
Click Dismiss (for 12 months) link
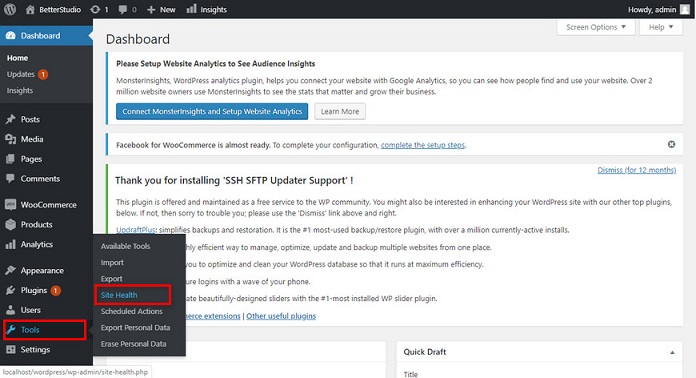tap(637, 170)
